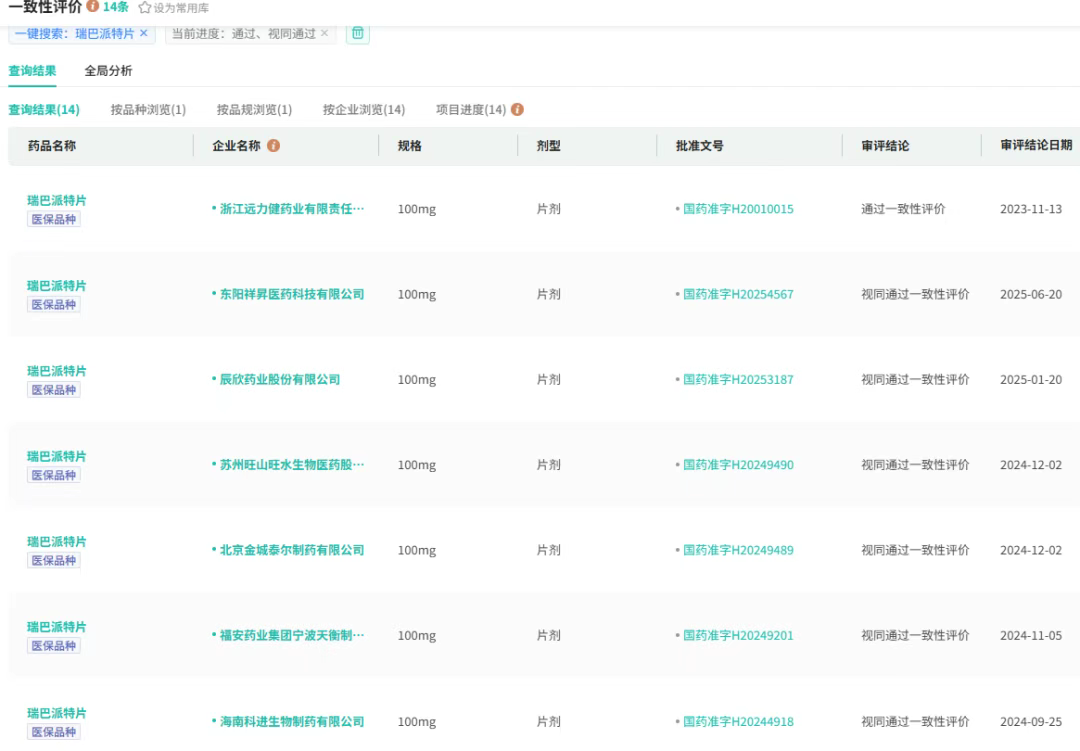This screenshot has height=751, width=1080.
Task: Select the 查询结果(14) sub-tab
Action: coord(43,110)
